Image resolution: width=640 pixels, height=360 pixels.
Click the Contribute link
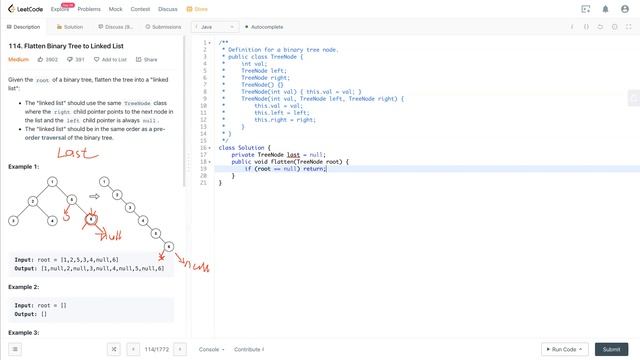[249, 349]
